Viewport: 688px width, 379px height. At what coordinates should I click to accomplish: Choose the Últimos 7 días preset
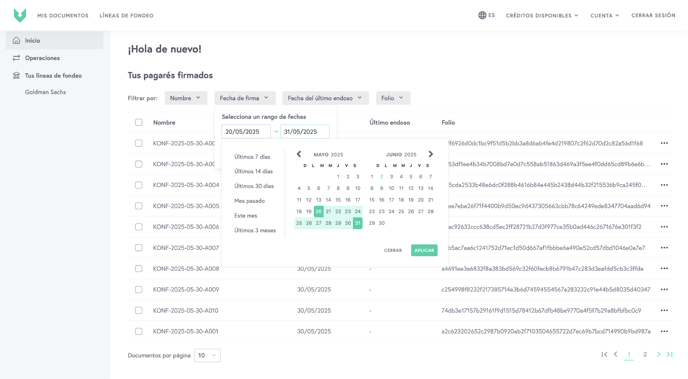coord(252,157)
